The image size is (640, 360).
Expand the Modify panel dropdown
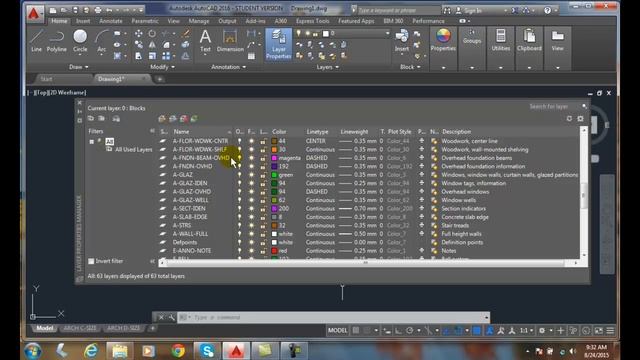[162, 67]
